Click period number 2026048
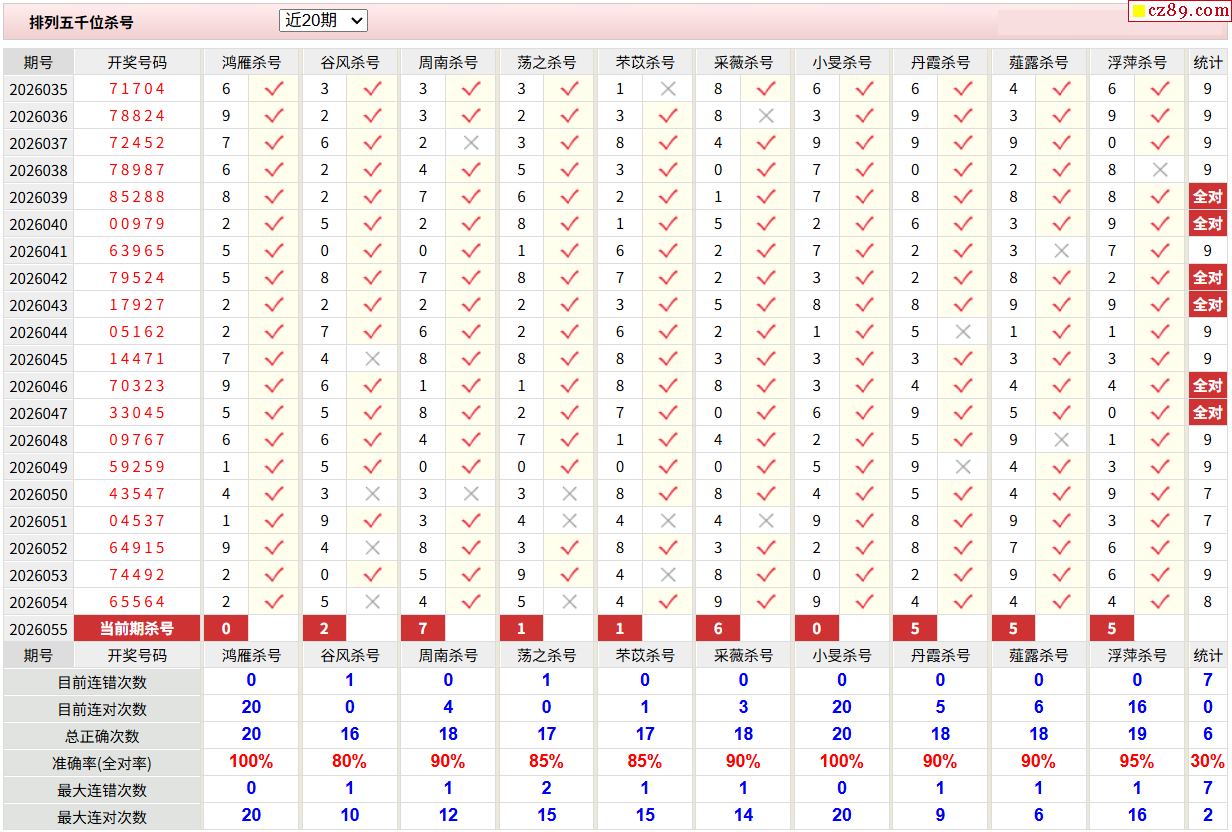 39,441
